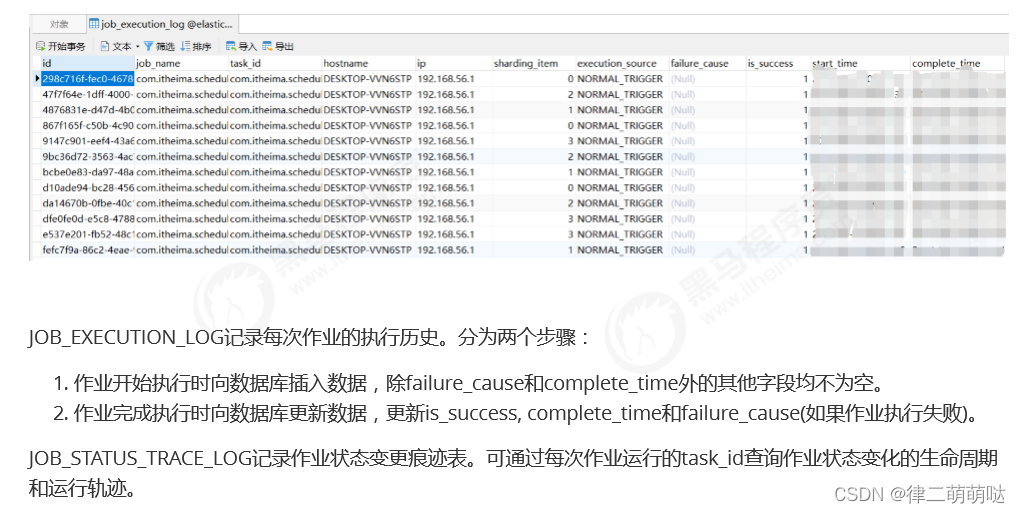Select the id cell 4876831e-d47d-4b0
This screenshot has height=513, width=1021.
tap(87, 110)
